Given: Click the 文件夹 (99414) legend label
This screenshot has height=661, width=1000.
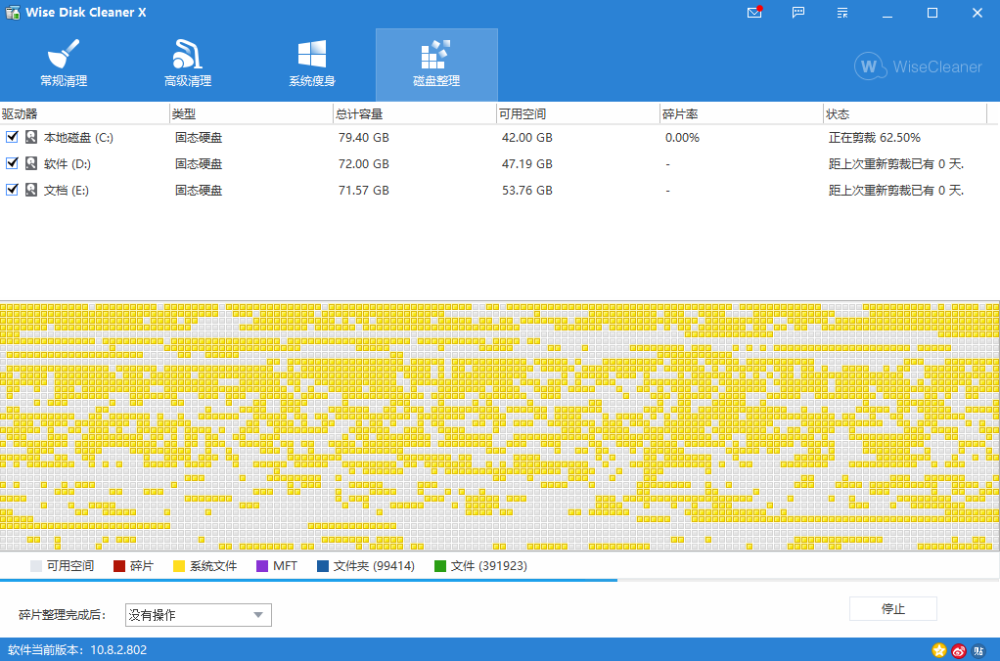Looking at the screenshot, I should (x=374, y=566).
